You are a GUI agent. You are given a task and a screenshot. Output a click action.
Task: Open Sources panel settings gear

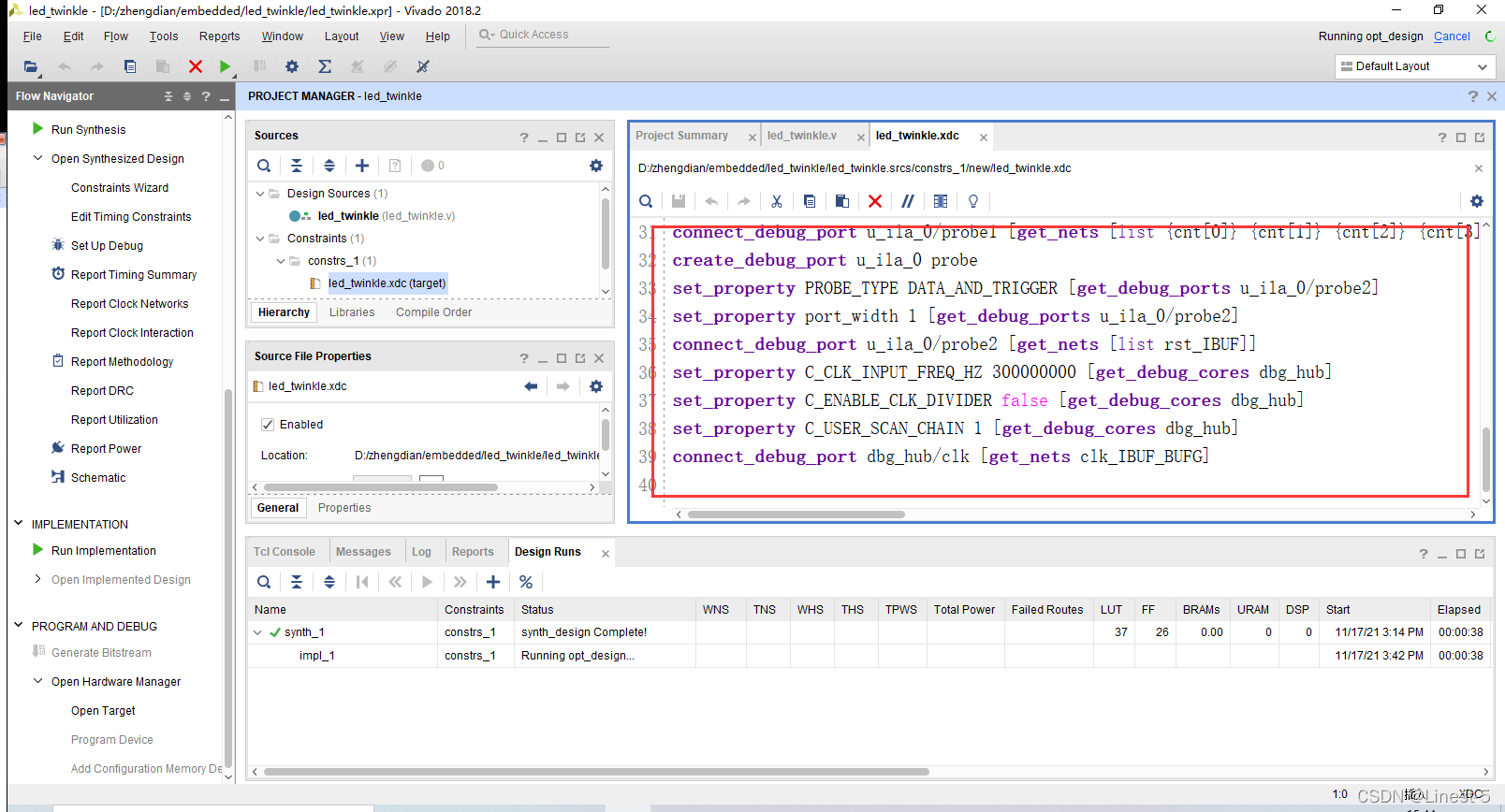click(596, 166)
